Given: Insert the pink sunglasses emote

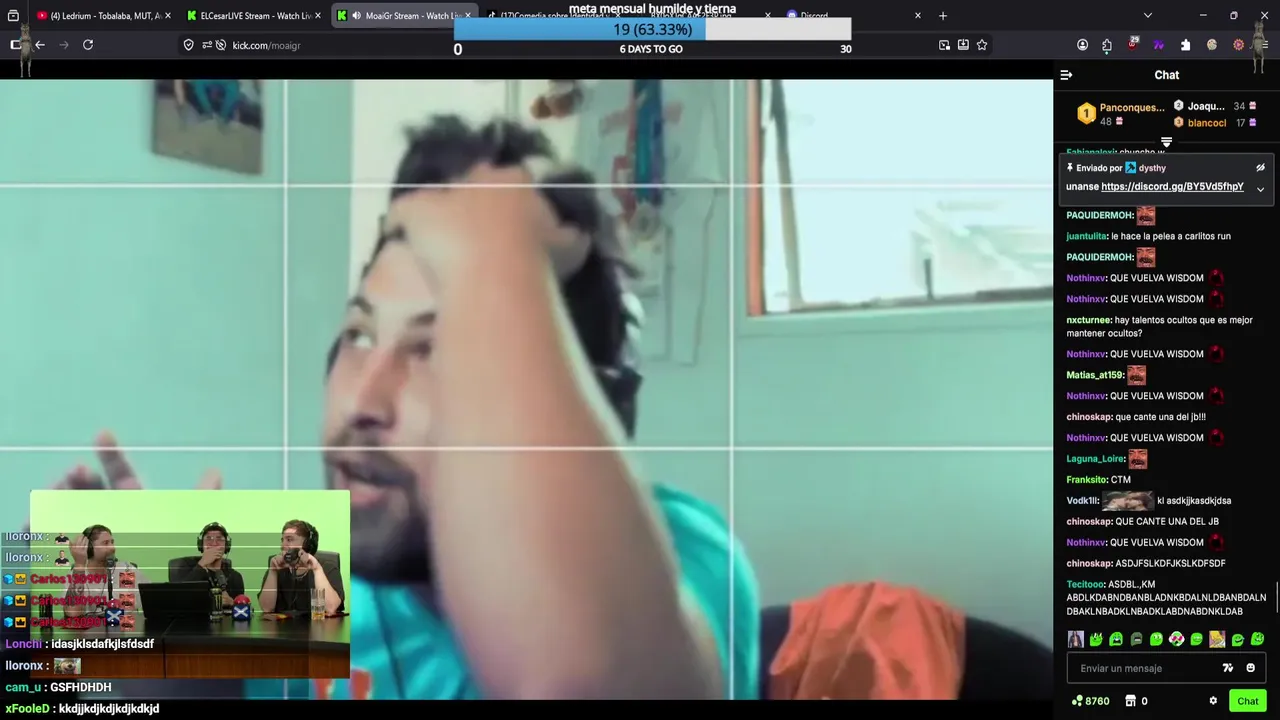Looking at the screenshot, I should (1177, 639).
